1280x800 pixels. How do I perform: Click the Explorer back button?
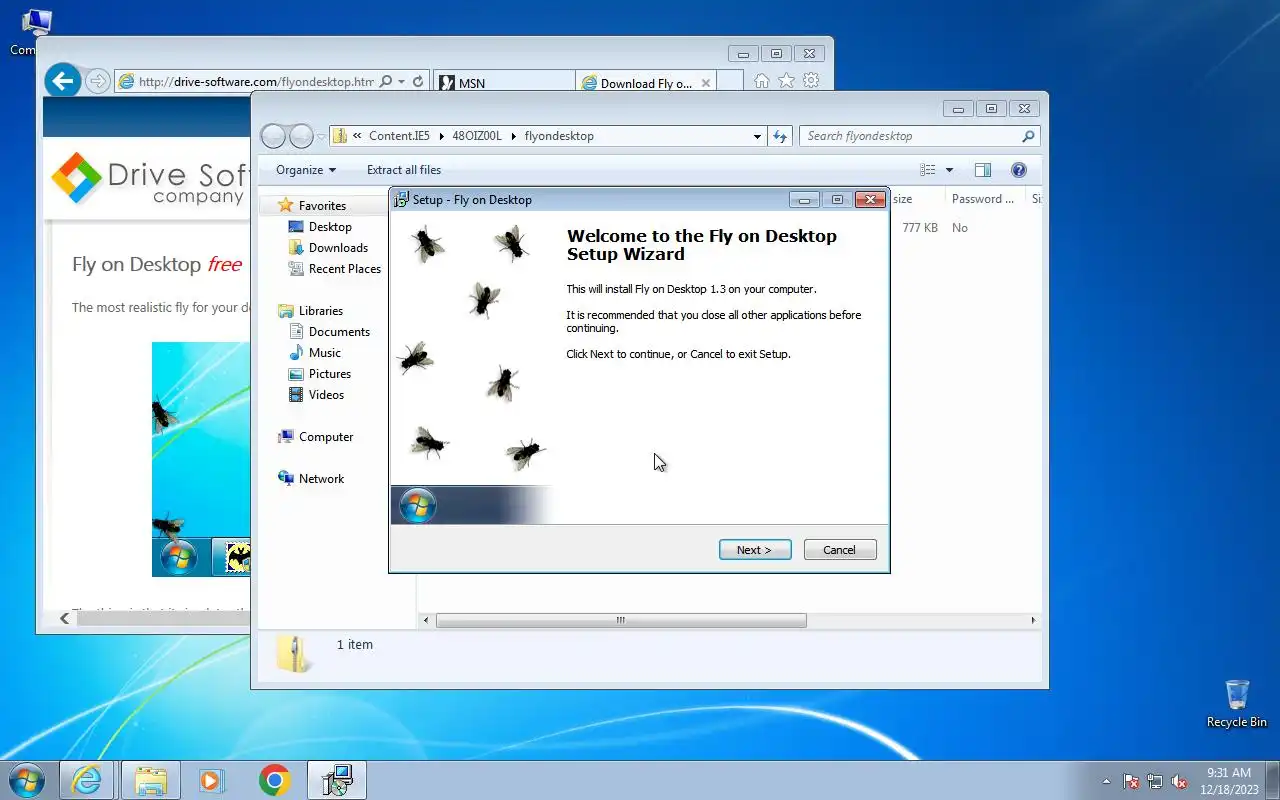273,136
